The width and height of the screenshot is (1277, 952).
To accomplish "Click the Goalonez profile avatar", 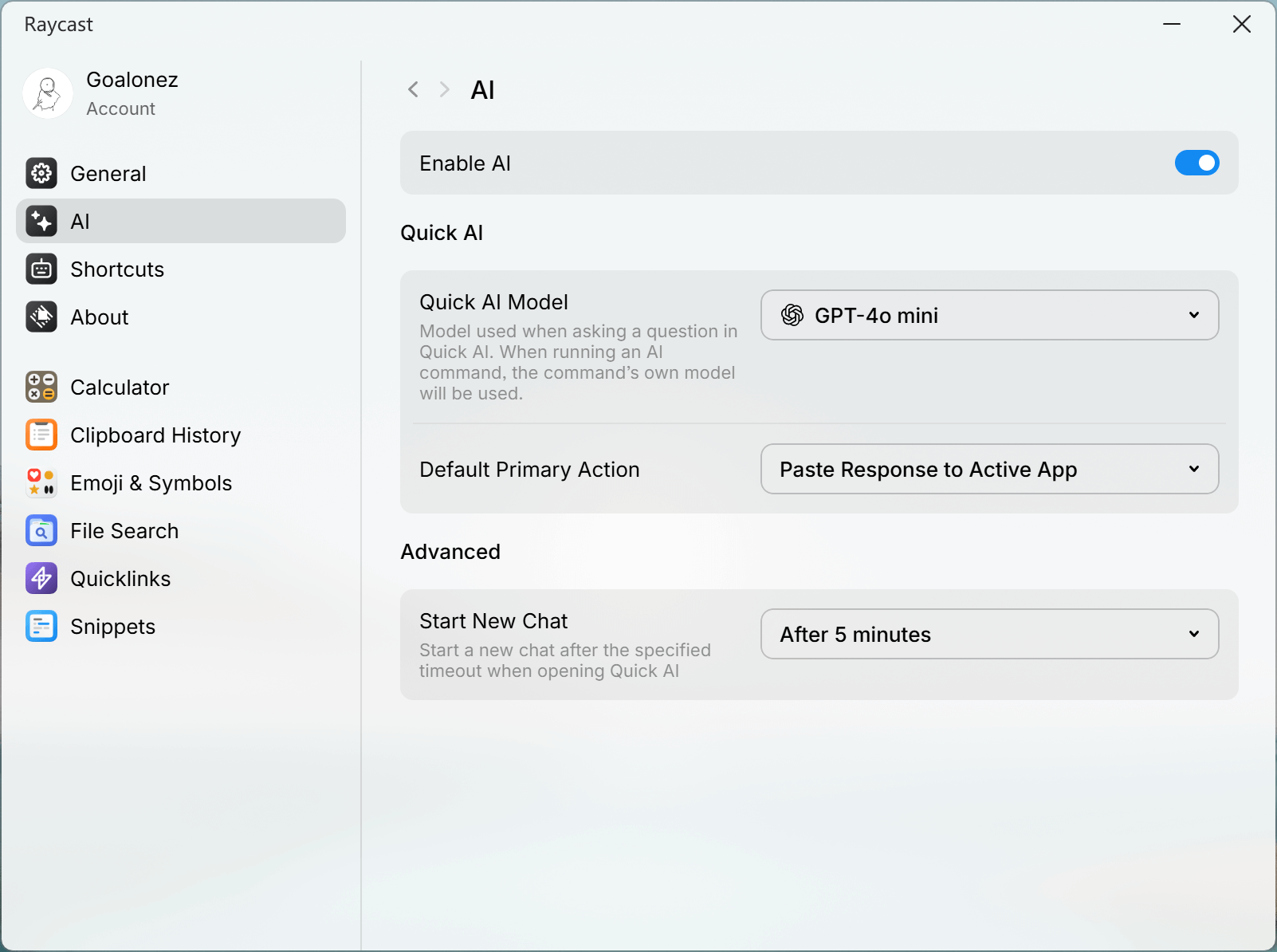I will click(x=48, y=93).
